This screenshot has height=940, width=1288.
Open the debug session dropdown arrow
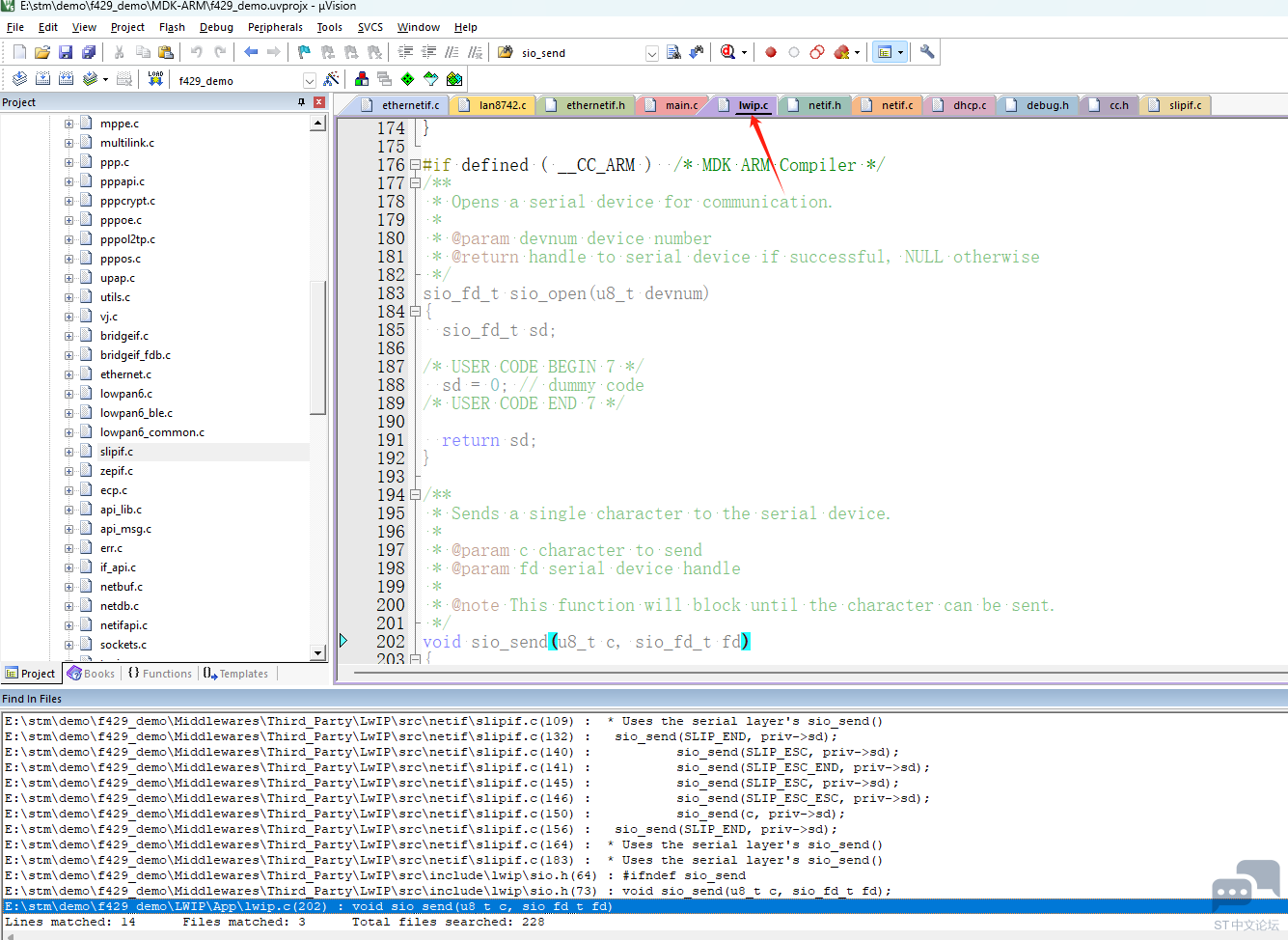[744, 53]
